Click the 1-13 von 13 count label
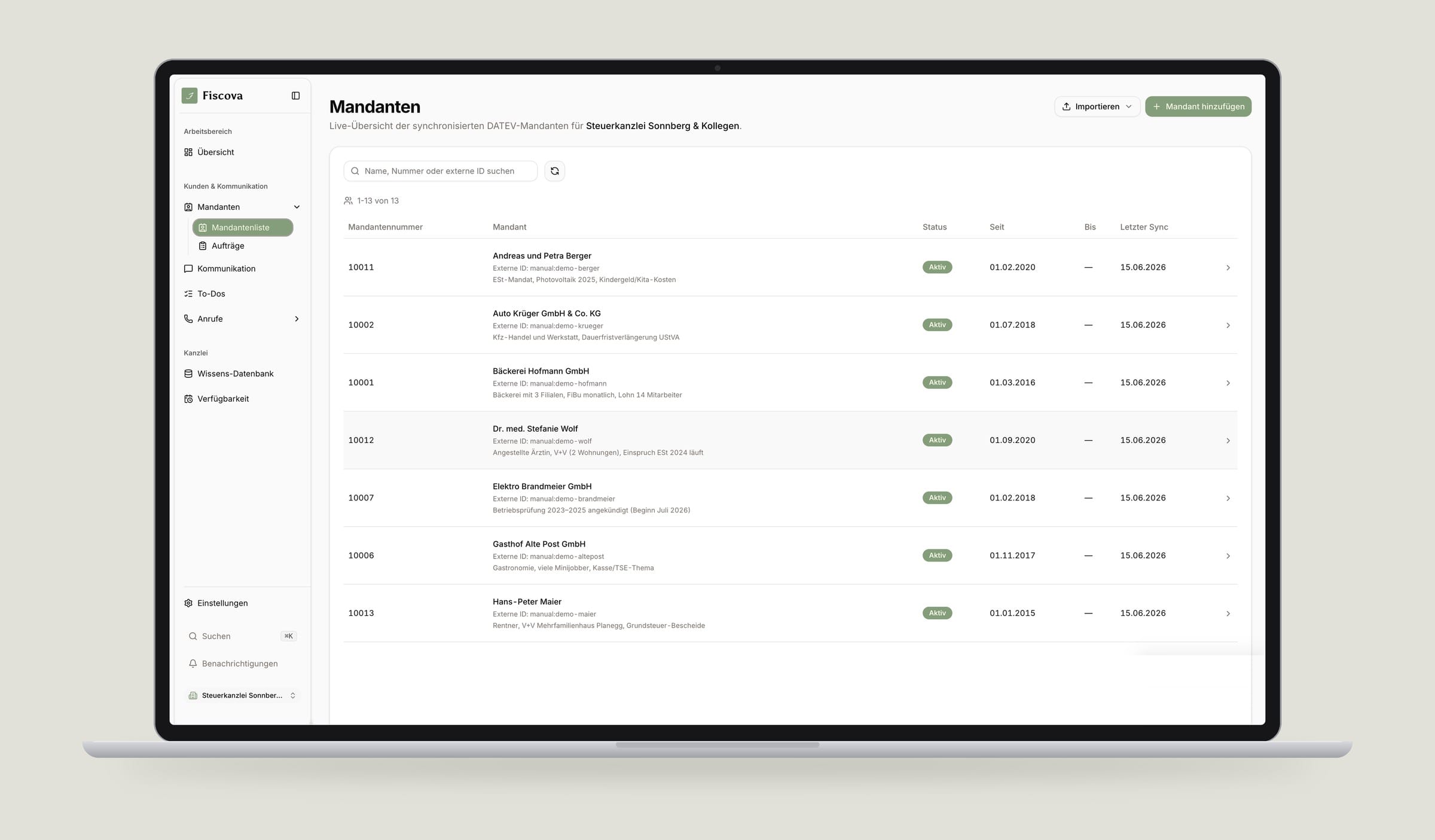The height and width of the screenshot is (840, 1435). point(378,201)
